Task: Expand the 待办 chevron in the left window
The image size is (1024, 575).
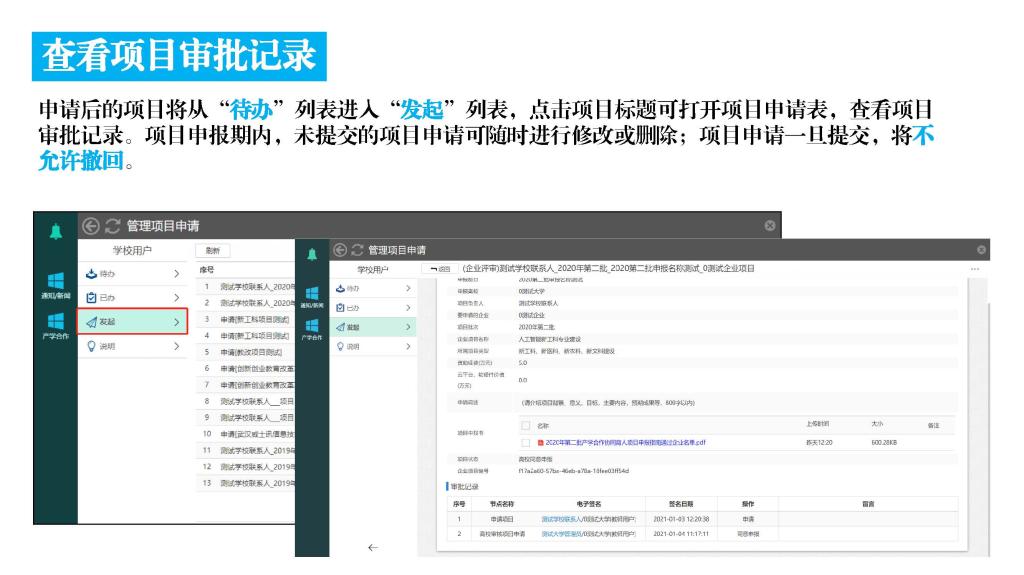Action: point(176,272)
